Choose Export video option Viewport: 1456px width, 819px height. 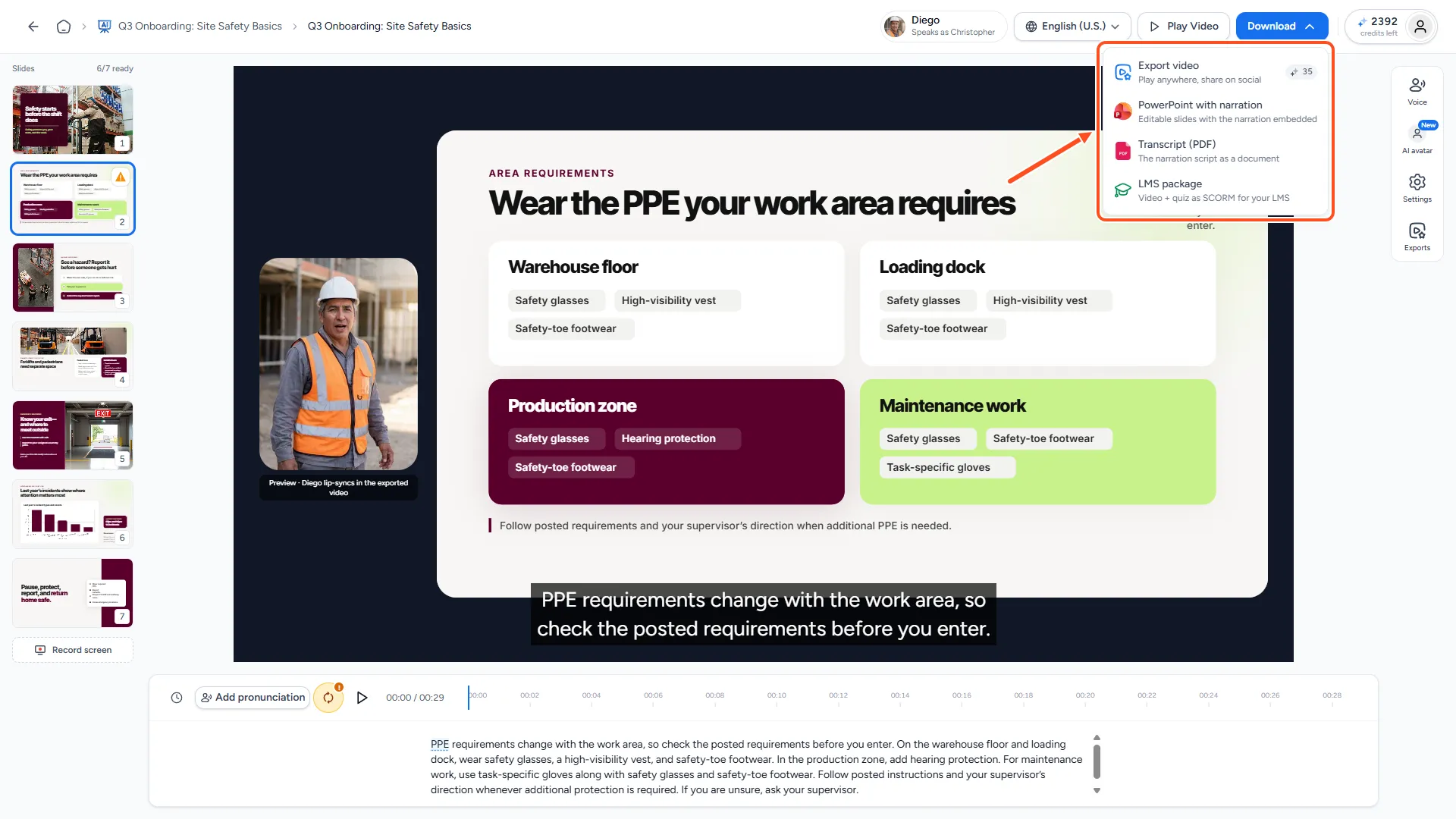1216,72
